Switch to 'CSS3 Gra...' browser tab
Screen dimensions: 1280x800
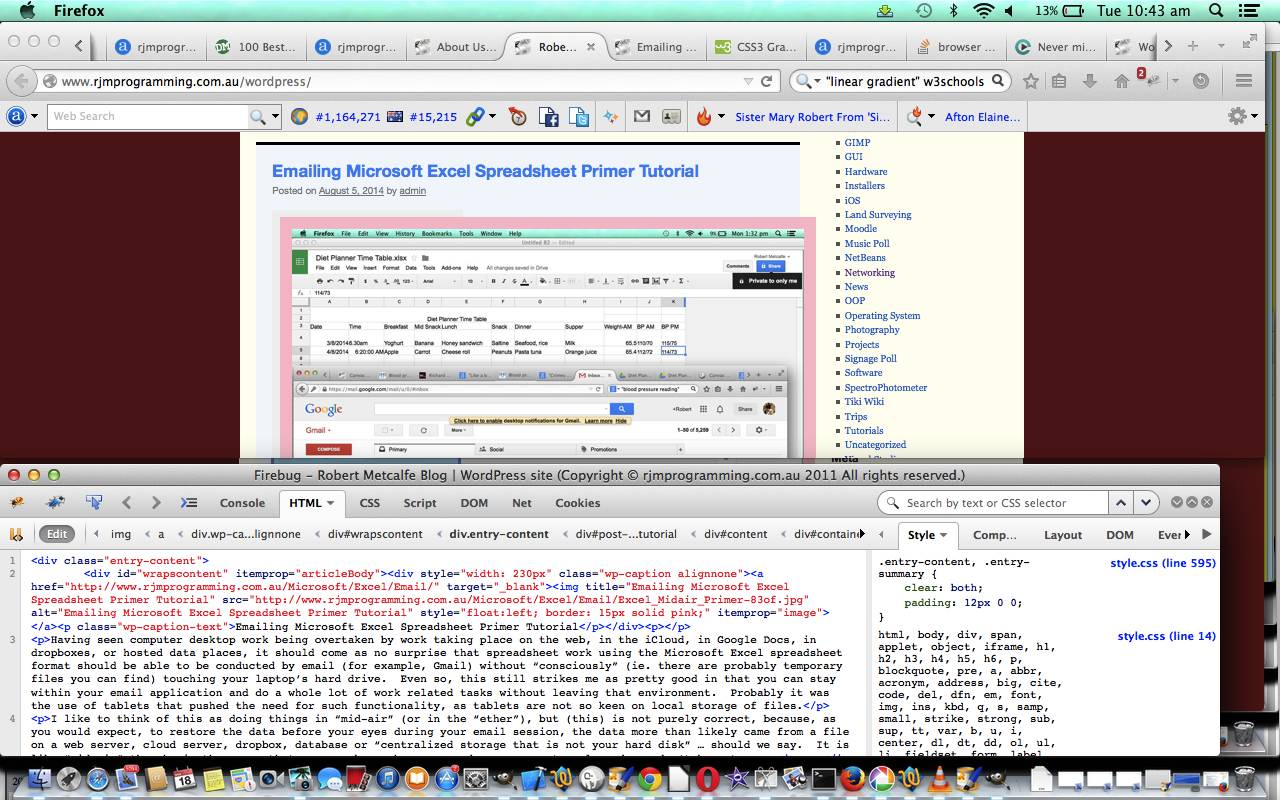(x=758, y=46)
